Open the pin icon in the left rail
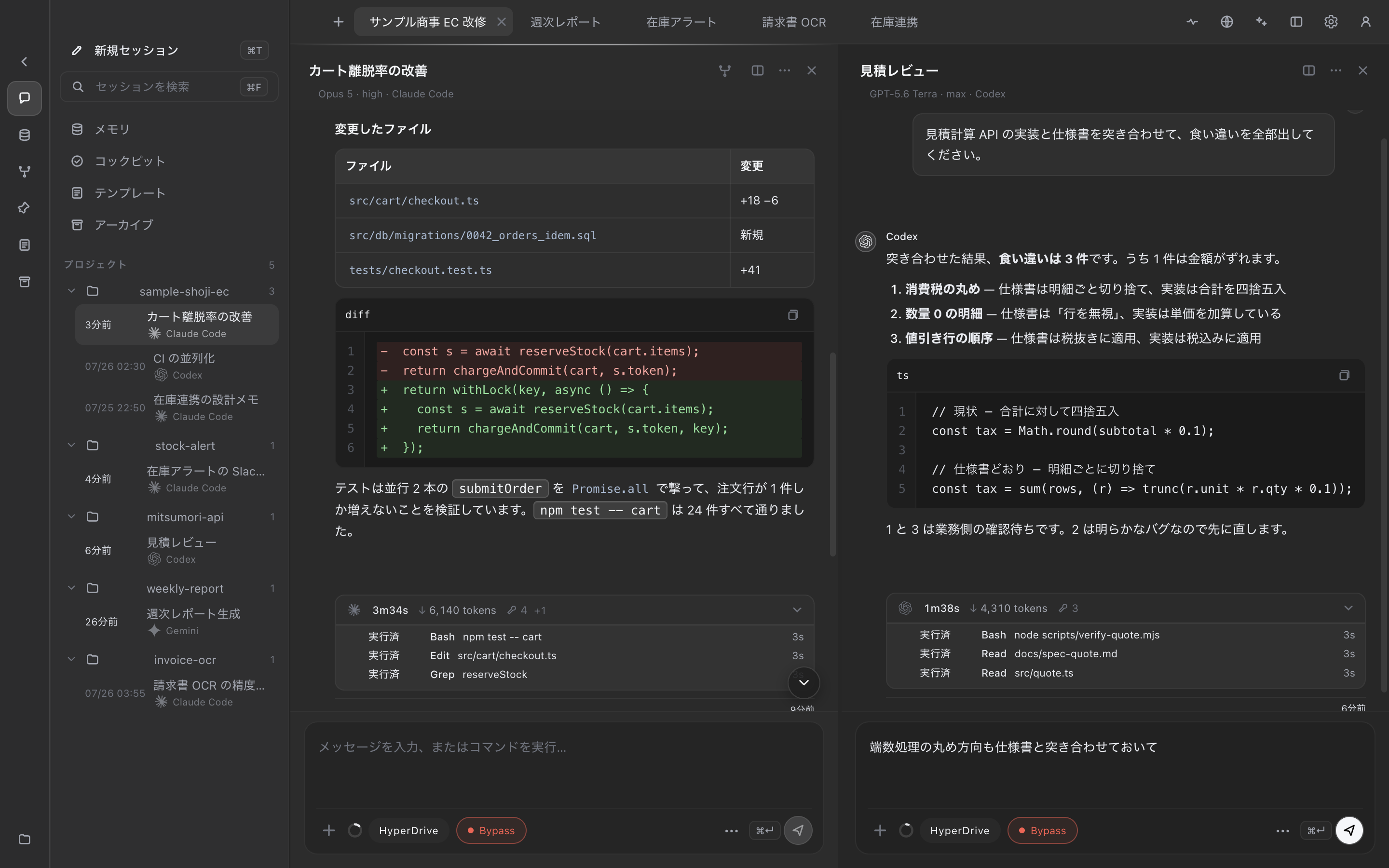The width and height of the screenshot is (1389, 868). click(24, 208)
